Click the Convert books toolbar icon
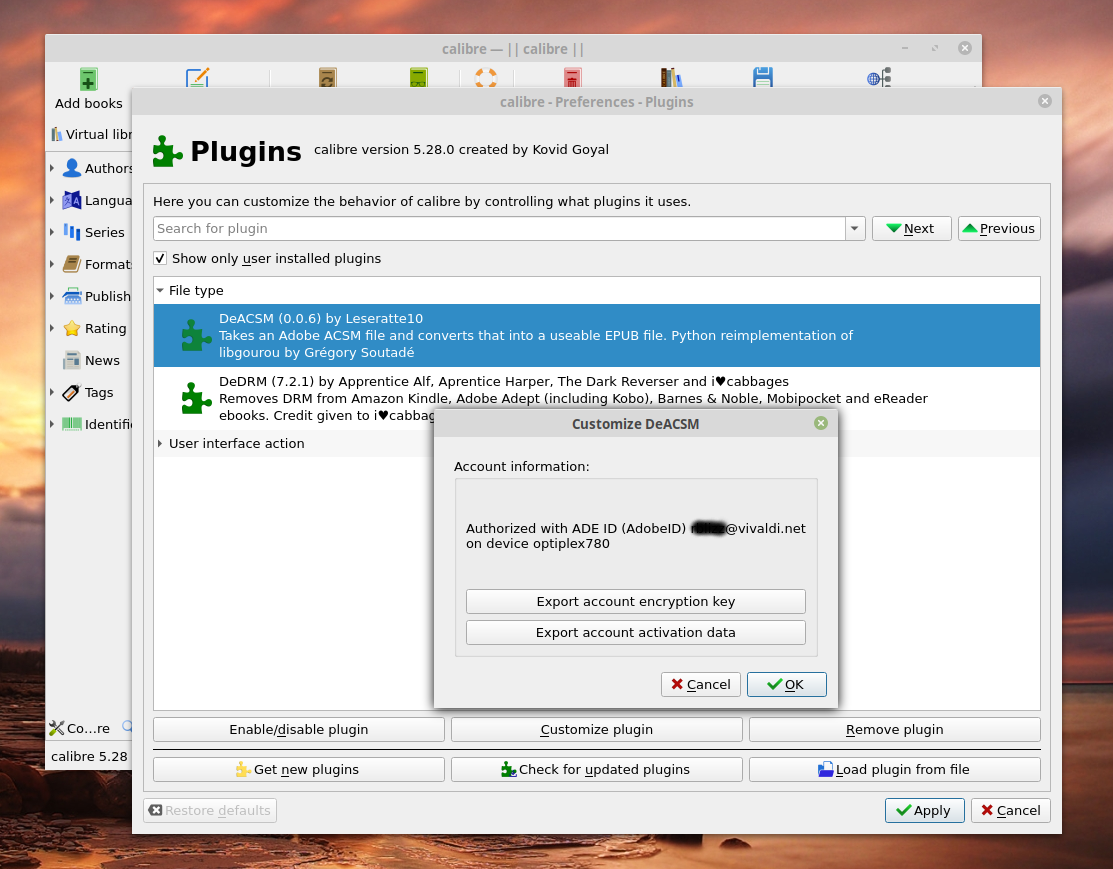 click(x=327, y=77)
